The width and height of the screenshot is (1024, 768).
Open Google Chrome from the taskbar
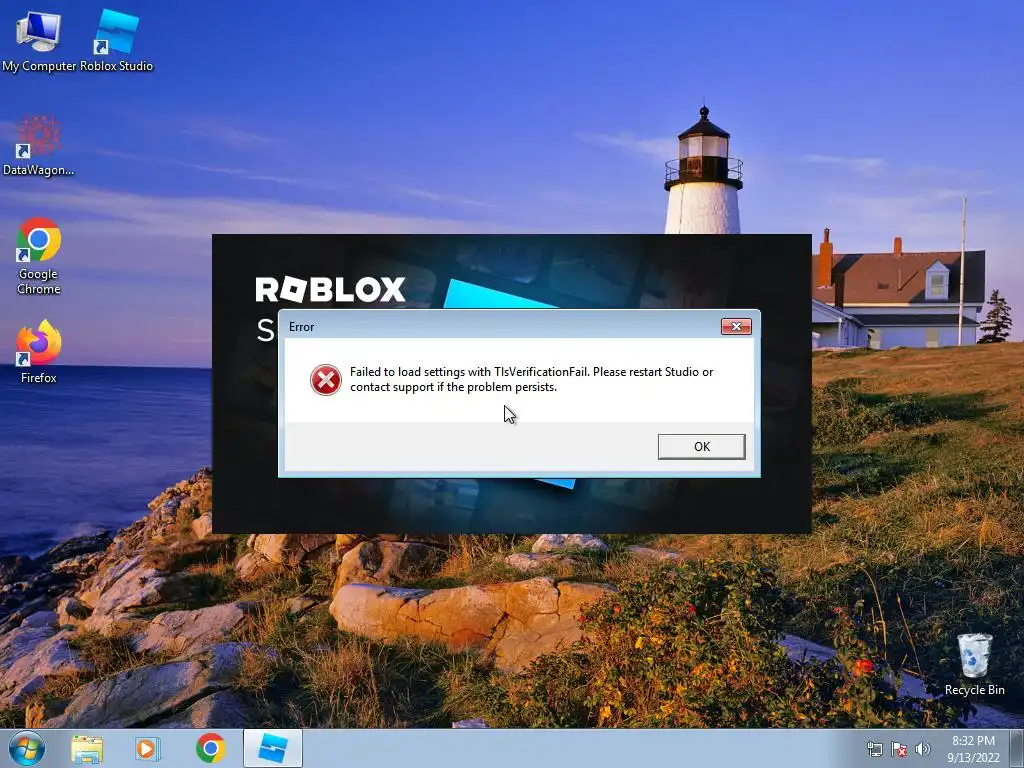click(x=210, y=748)
